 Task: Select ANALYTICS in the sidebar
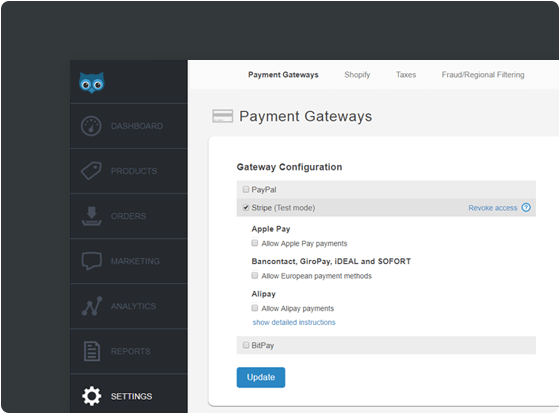pos(129,306)
